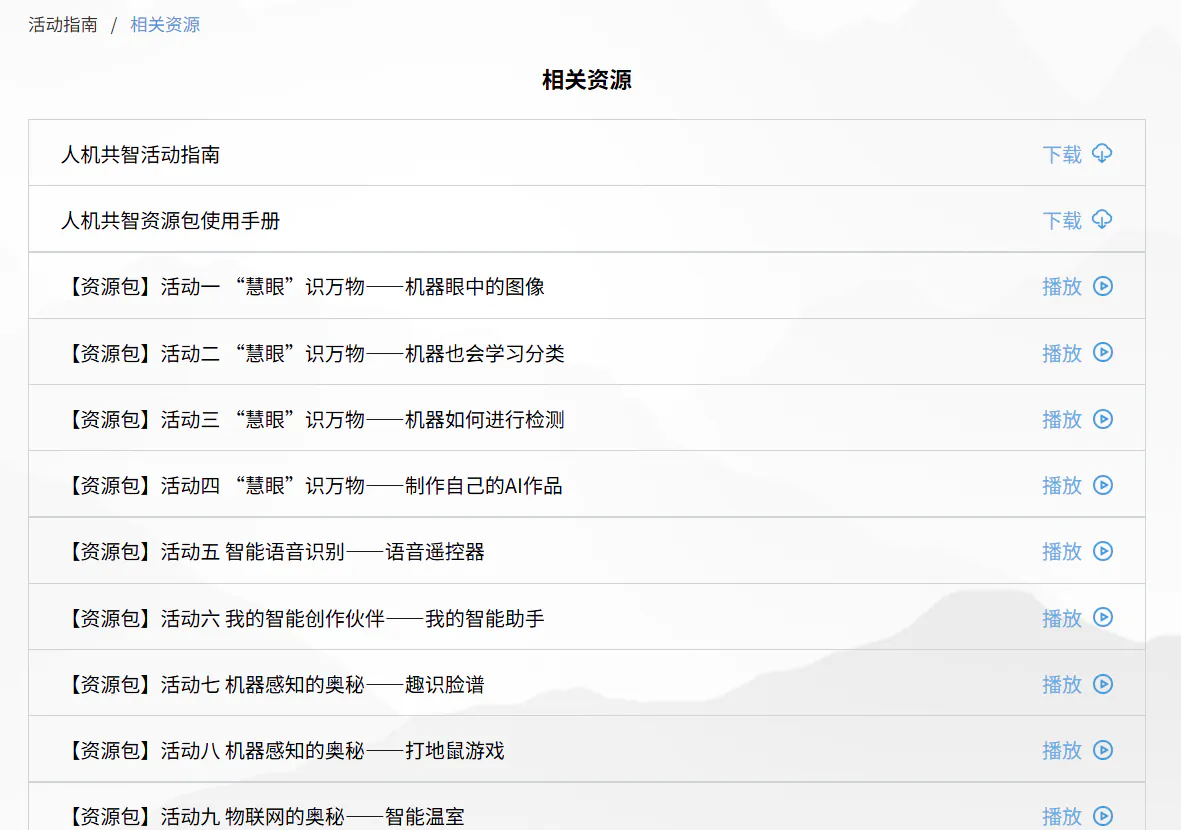
Task: Click text 活动八 机器感知的奥秘——打地鼠游戏
Action: 332,751
